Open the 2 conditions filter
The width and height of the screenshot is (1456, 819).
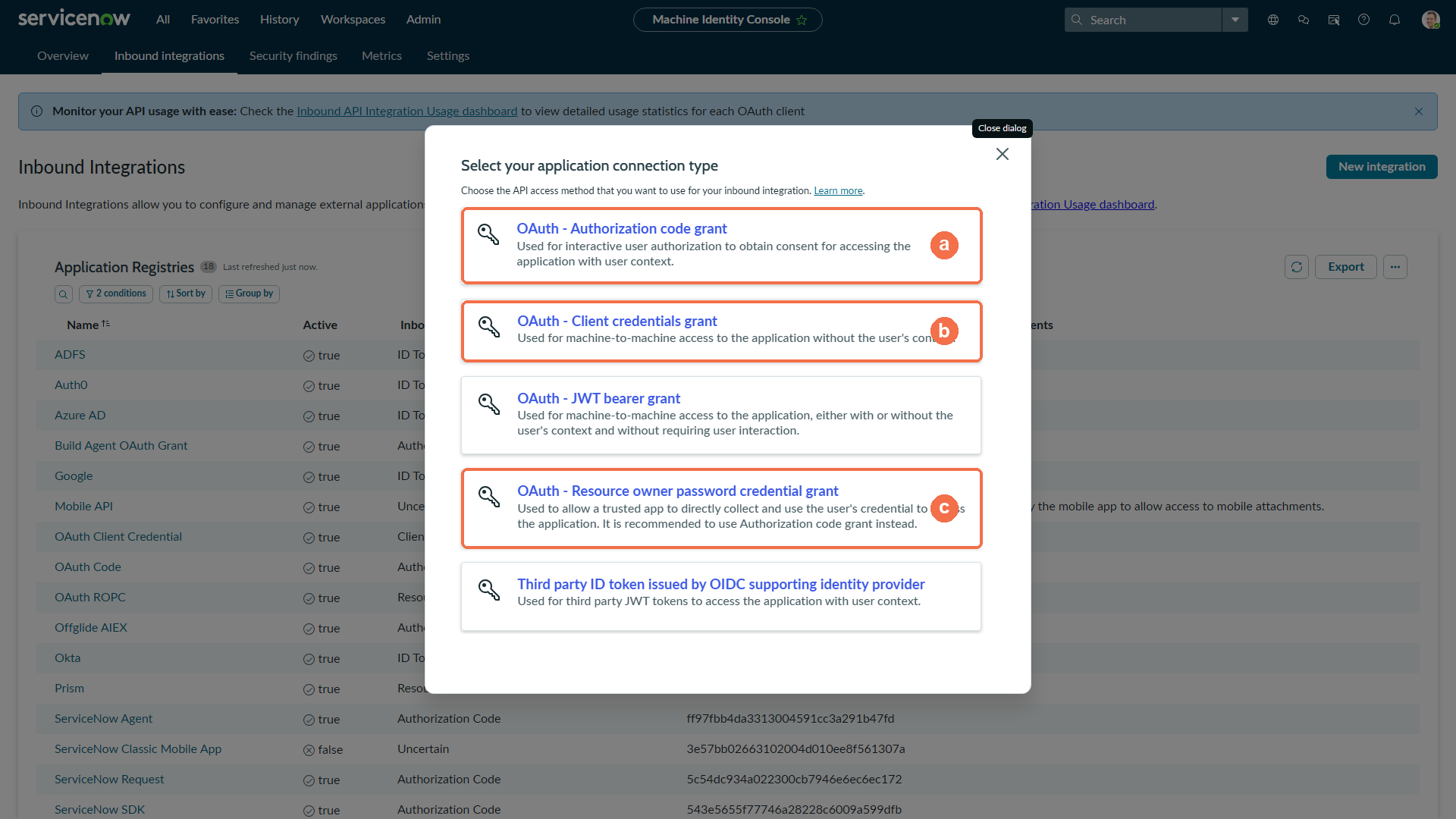click(116, 294)
